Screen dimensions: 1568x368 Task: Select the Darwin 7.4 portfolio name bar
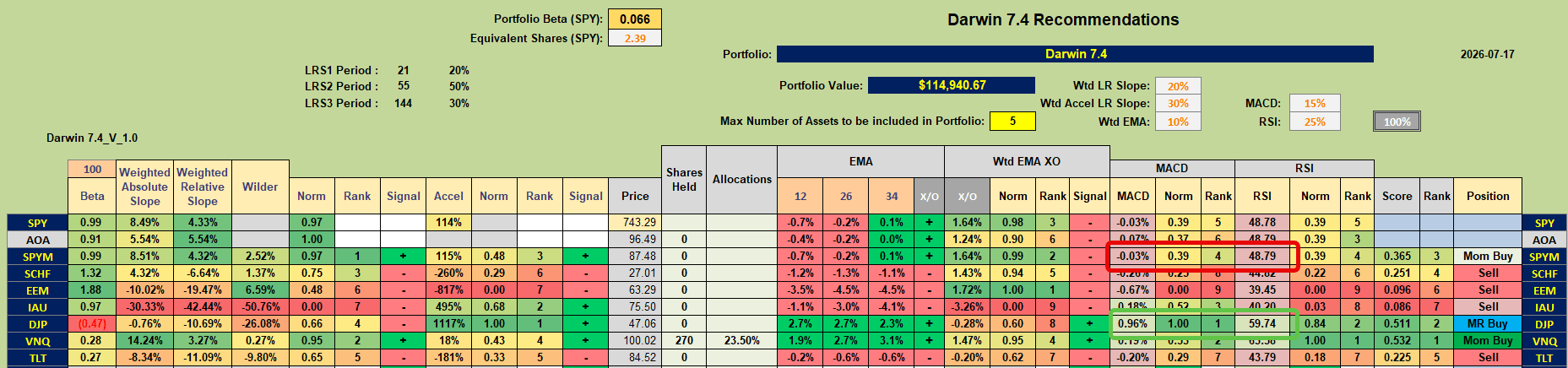(1075, 54)
